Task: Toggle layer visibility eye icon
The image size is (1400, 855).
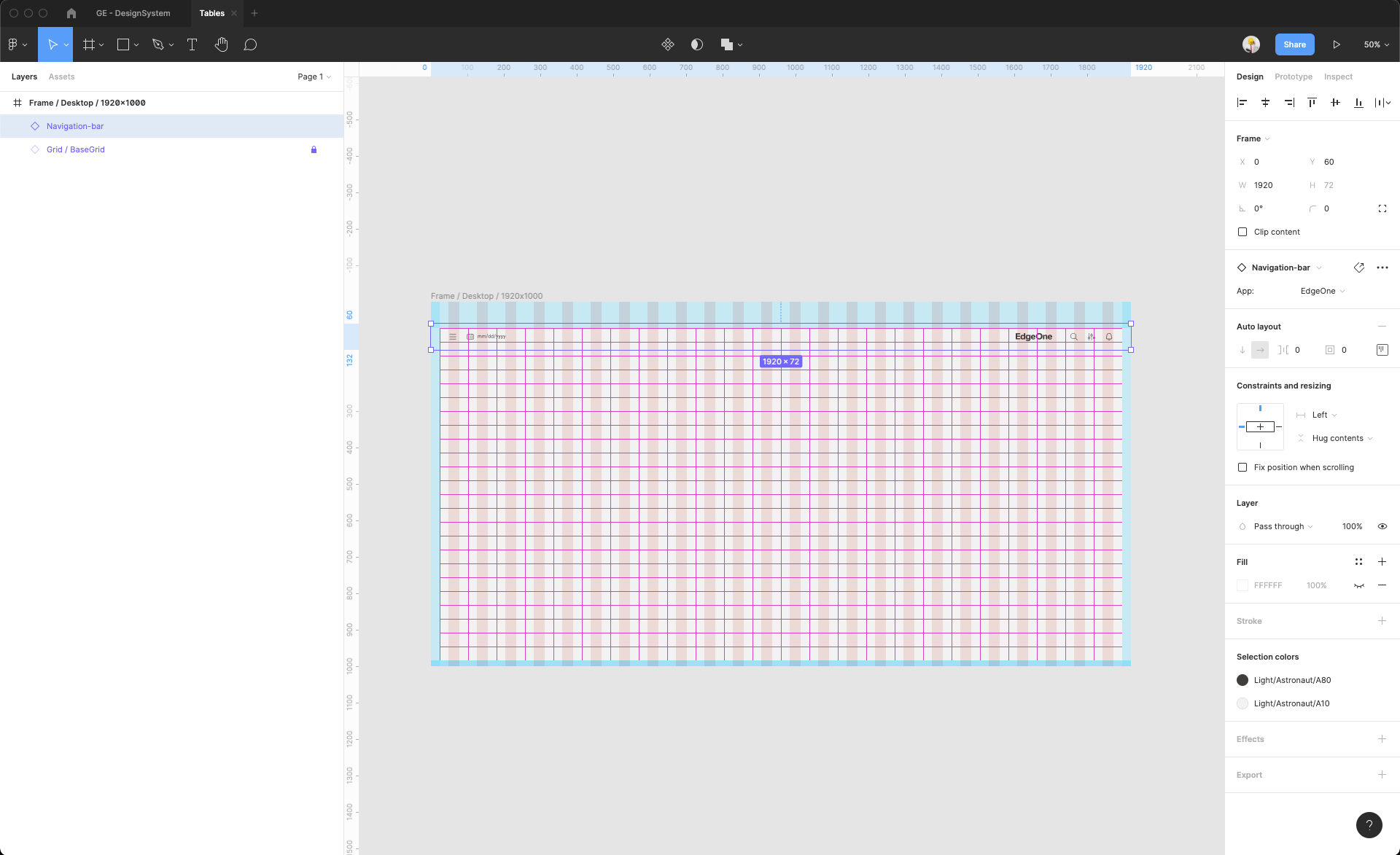Action: pos(1382,526)
